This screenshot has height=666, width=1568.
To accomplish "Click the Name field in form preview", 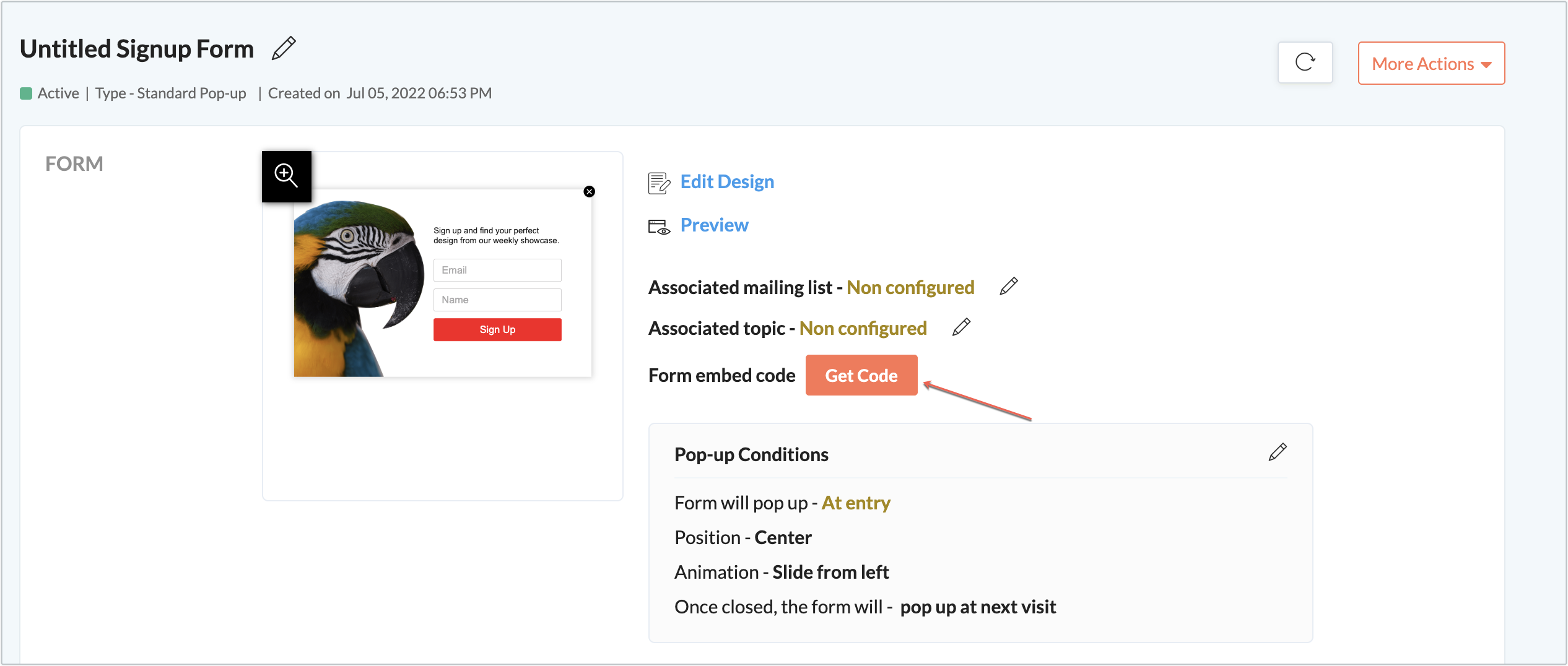I will point(497,300).
